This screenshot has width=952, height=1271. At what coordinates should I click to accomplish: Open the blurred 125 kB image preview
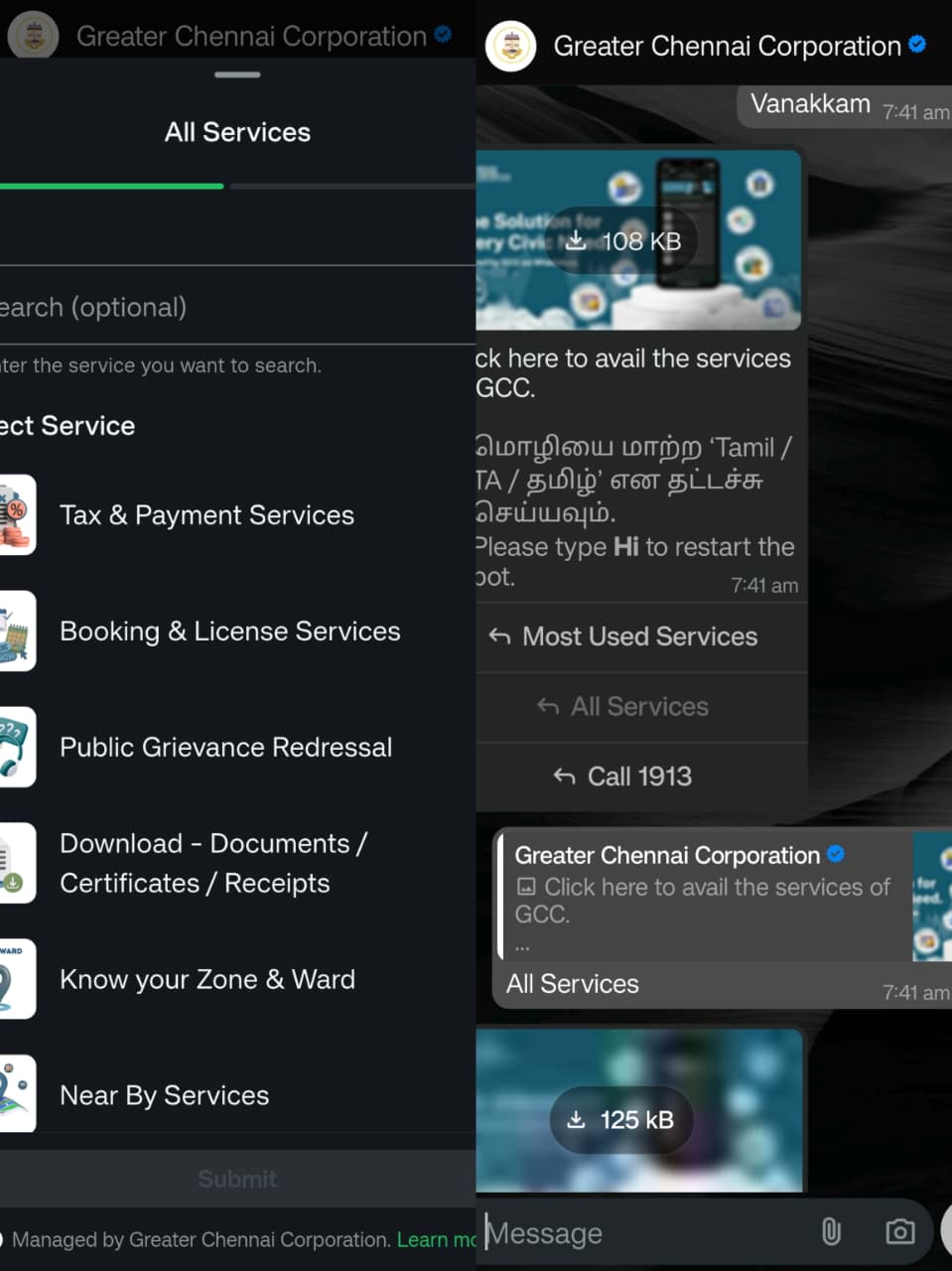(639, 1110)
